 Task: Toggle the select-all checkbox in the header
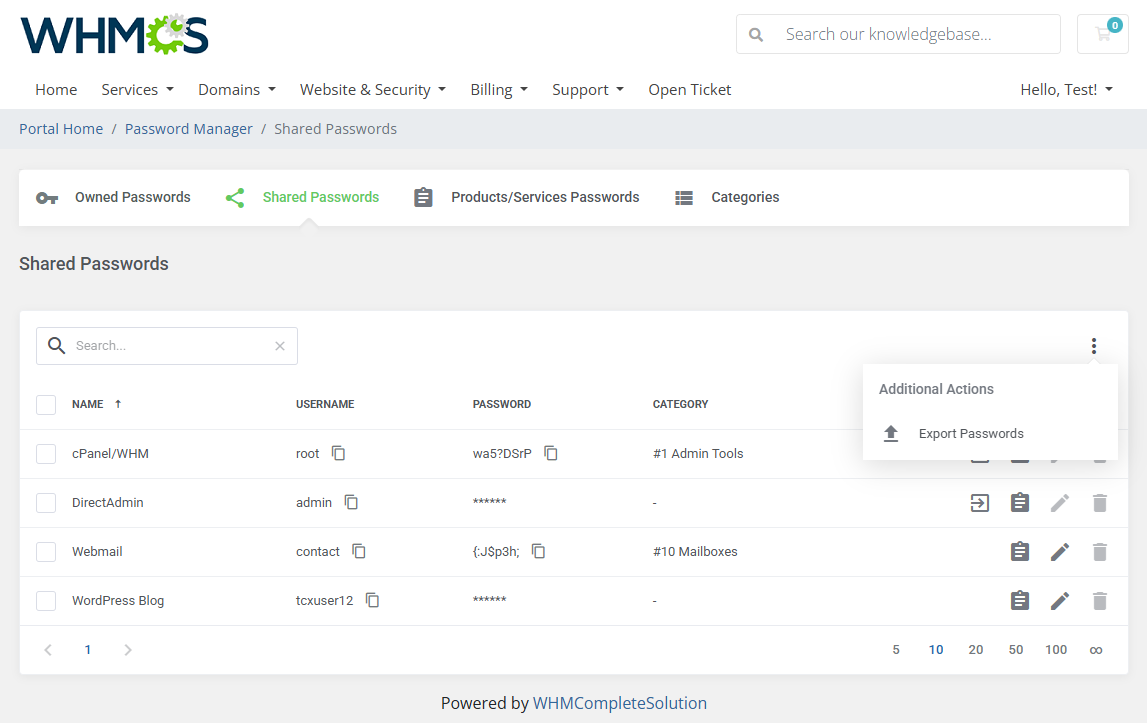tap(46, 405)
